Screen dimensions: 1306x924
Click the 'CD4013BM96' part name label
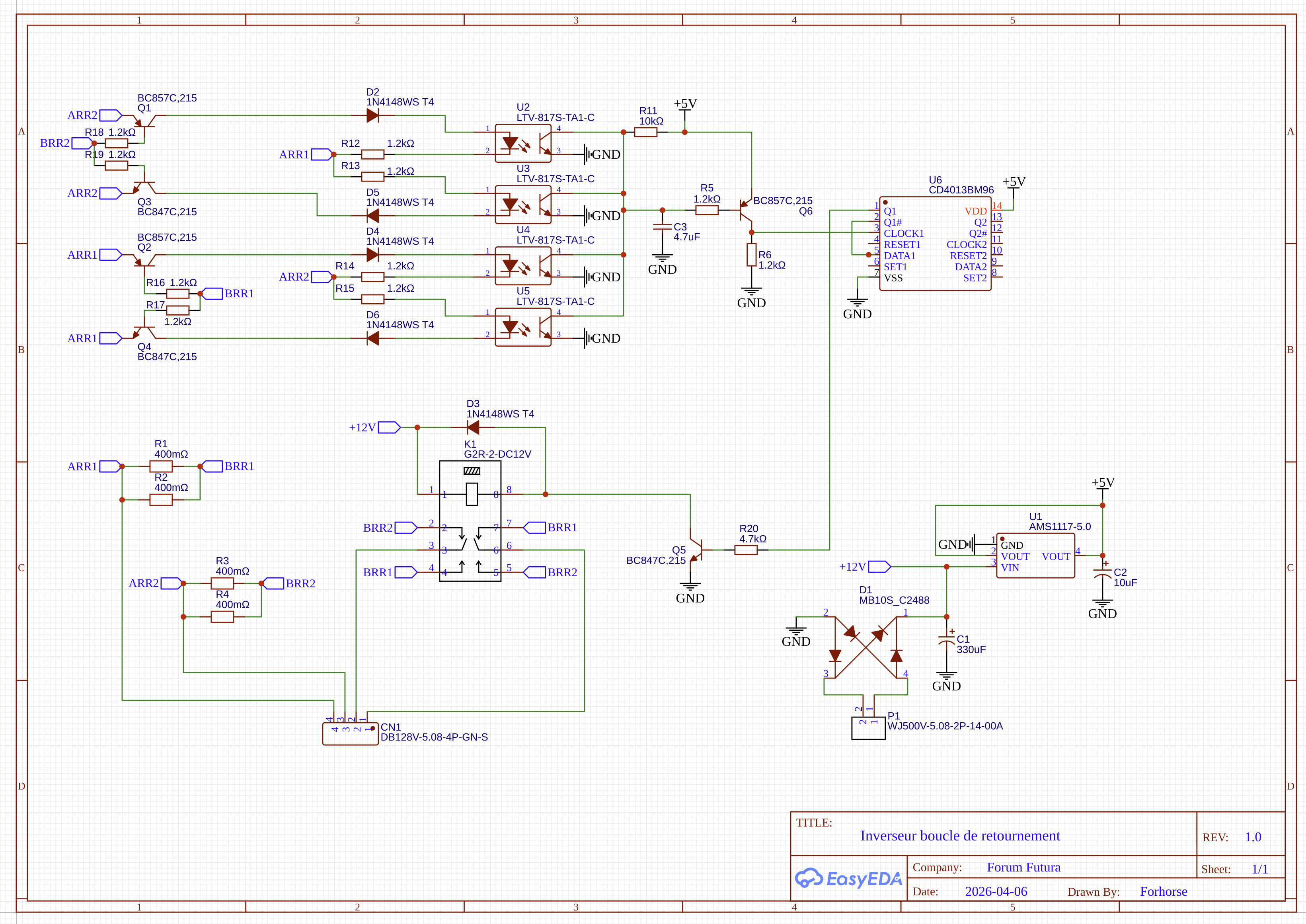pos(961,190)
